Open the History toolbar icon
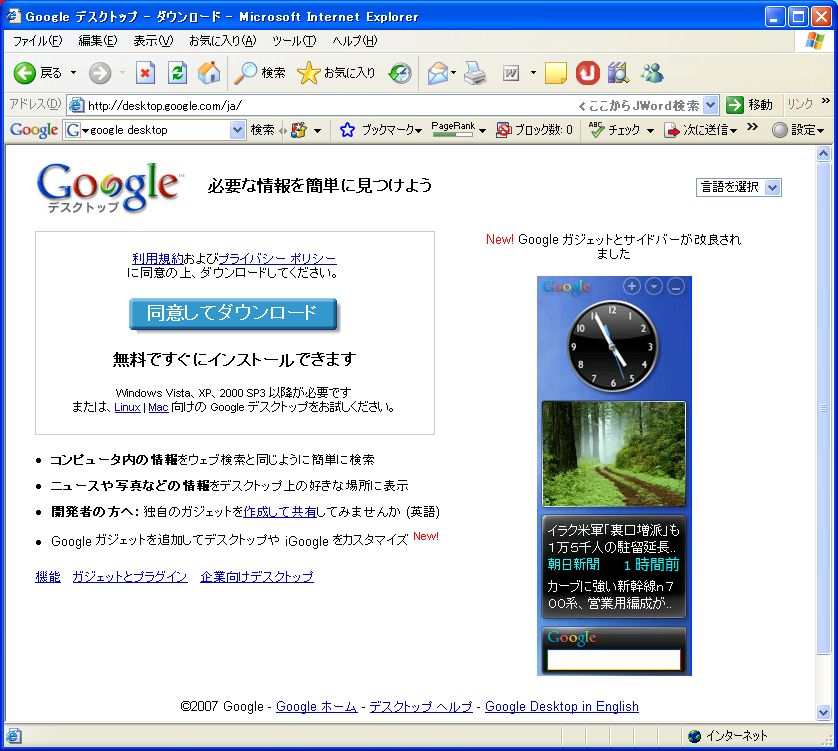The height and width of the screenshot is (751, 838). point(400,73)
